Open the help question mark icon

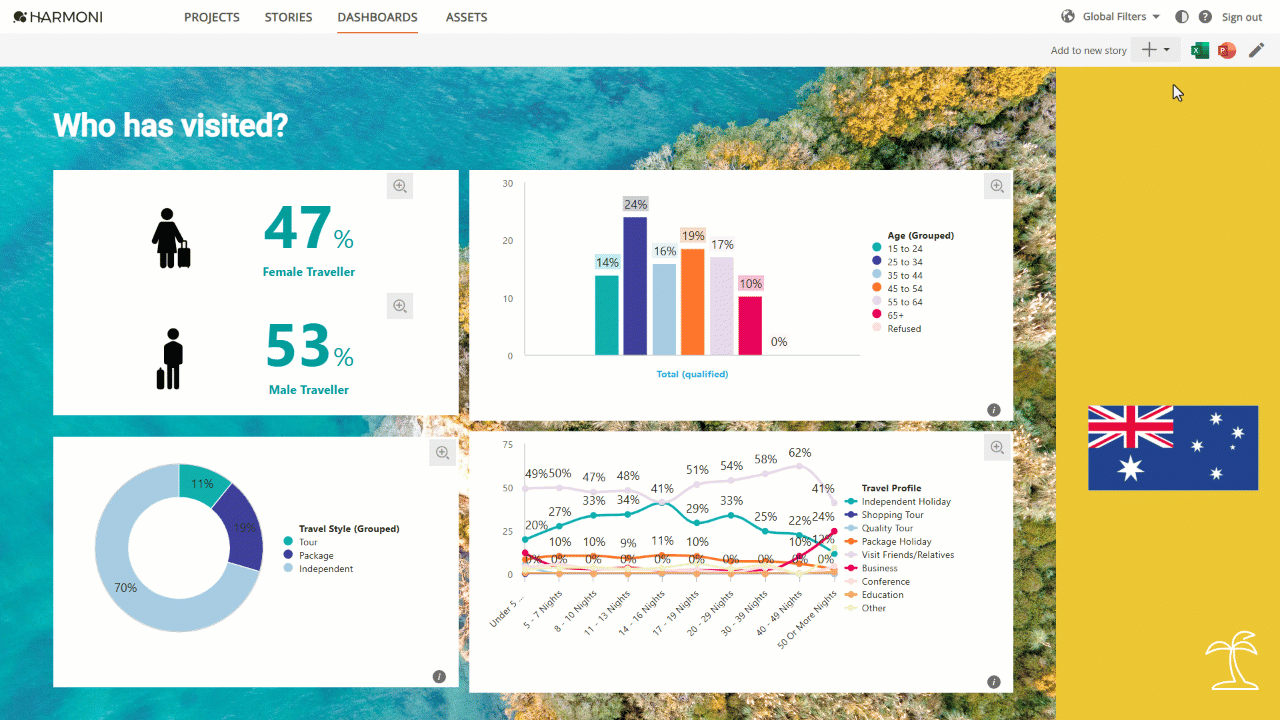tap(1205, 17)
